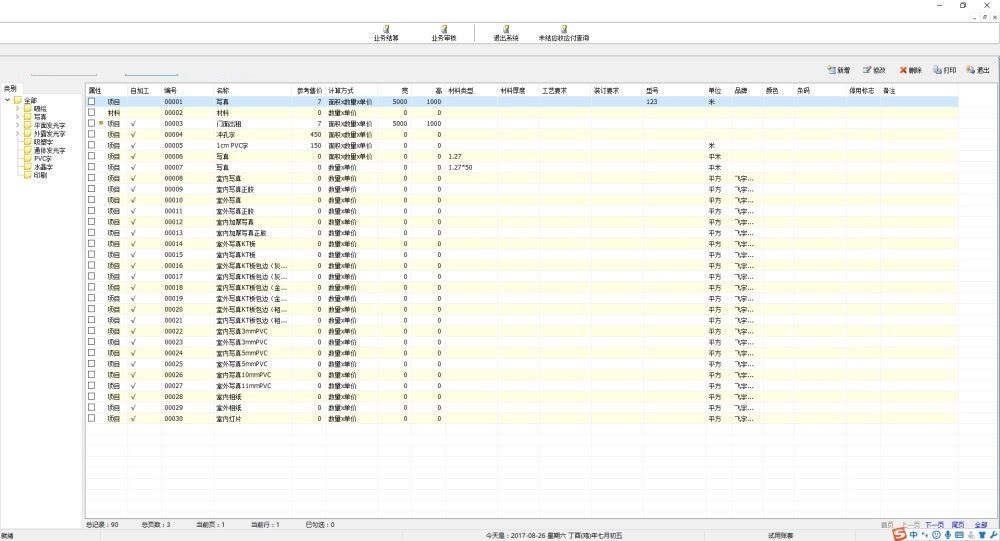Click the 总记录 : 90 status text
Screen dimensions: 1000x541
click(x=102, y=524)
